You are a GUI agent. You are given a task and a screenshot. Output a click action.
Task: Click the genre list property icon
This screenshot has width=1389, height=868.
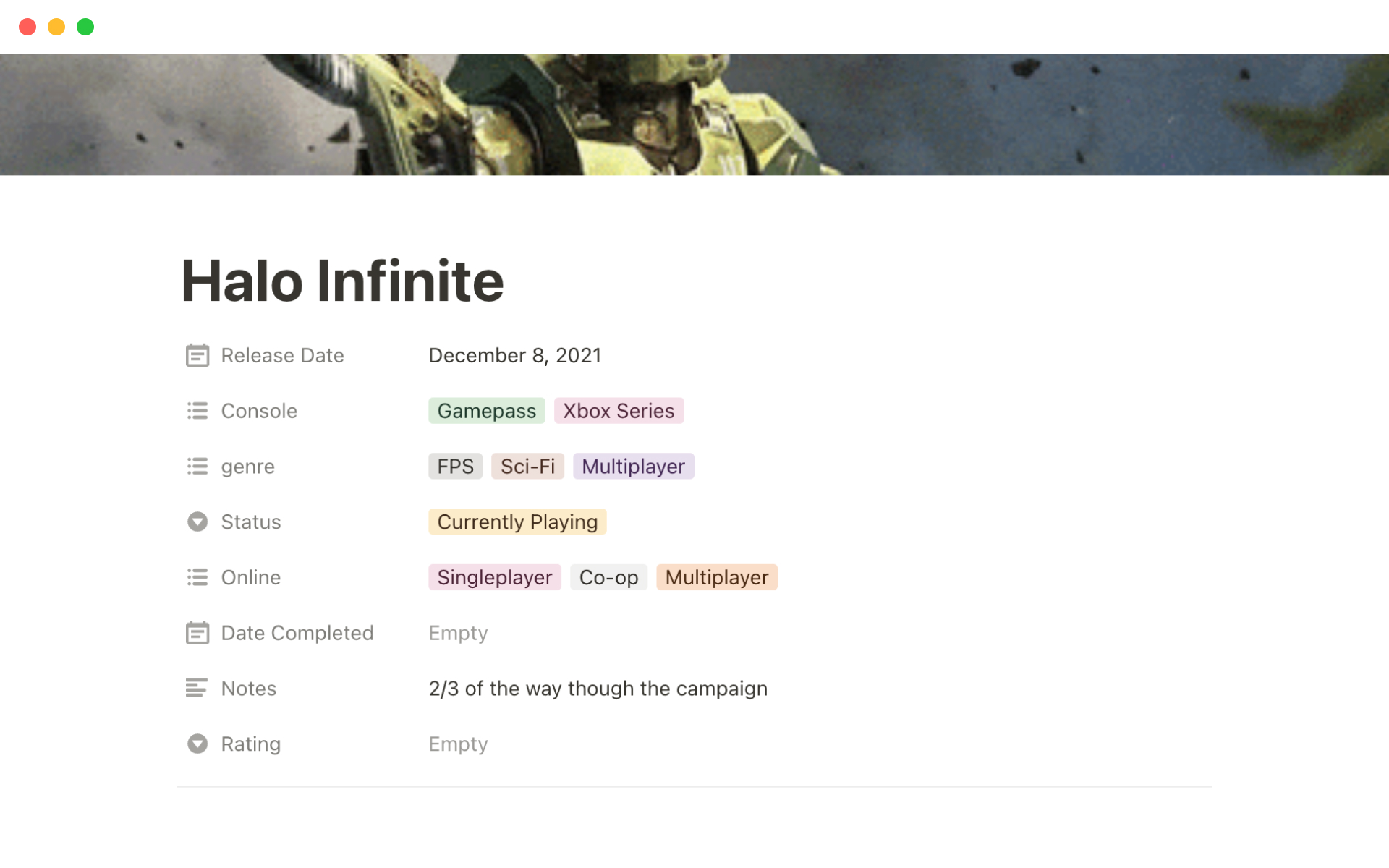197,467
